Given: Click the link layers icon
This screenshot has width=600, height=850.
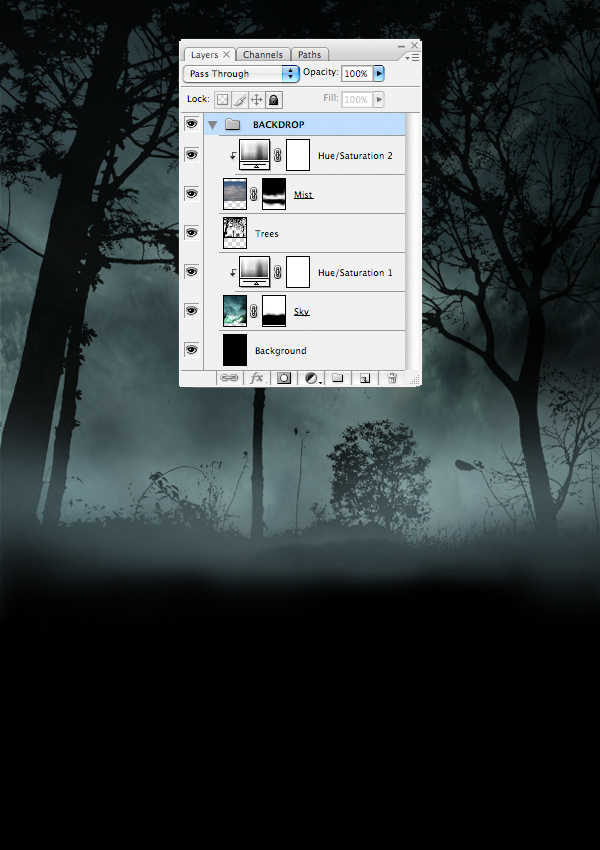Looking at the screenshot, I should pos(229,378).
